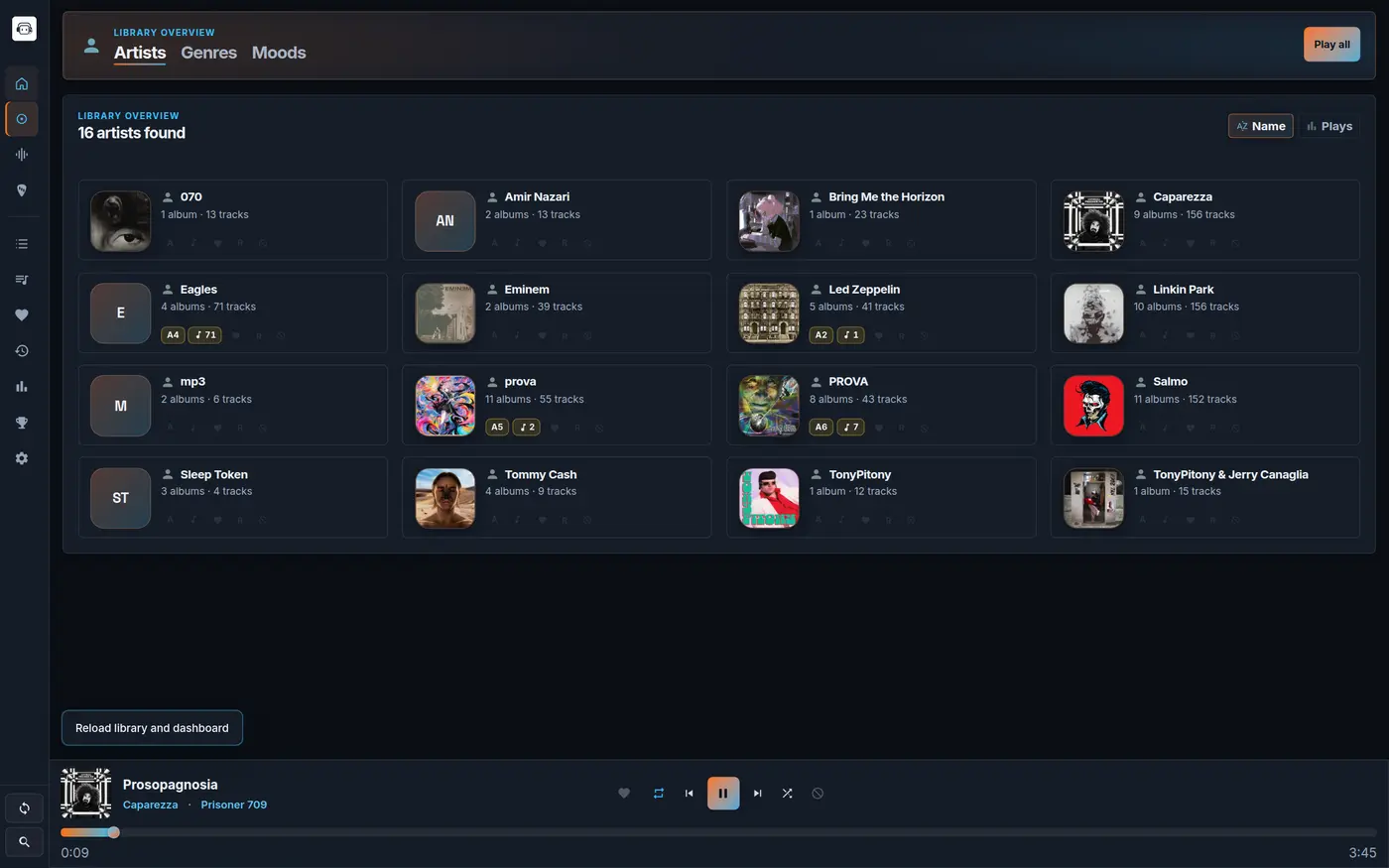Click Reload library and dashboard
The image size is (1389, 868).
[x=152, y=728]
